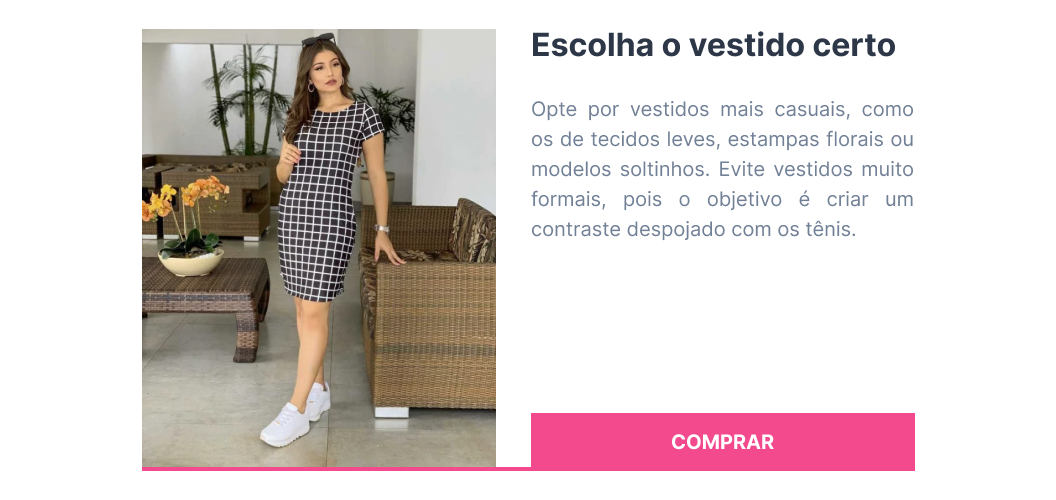Select the heading Escolha o vestido certo
The width and height of the screenshot is (1056, 500).
coord(713,45)
